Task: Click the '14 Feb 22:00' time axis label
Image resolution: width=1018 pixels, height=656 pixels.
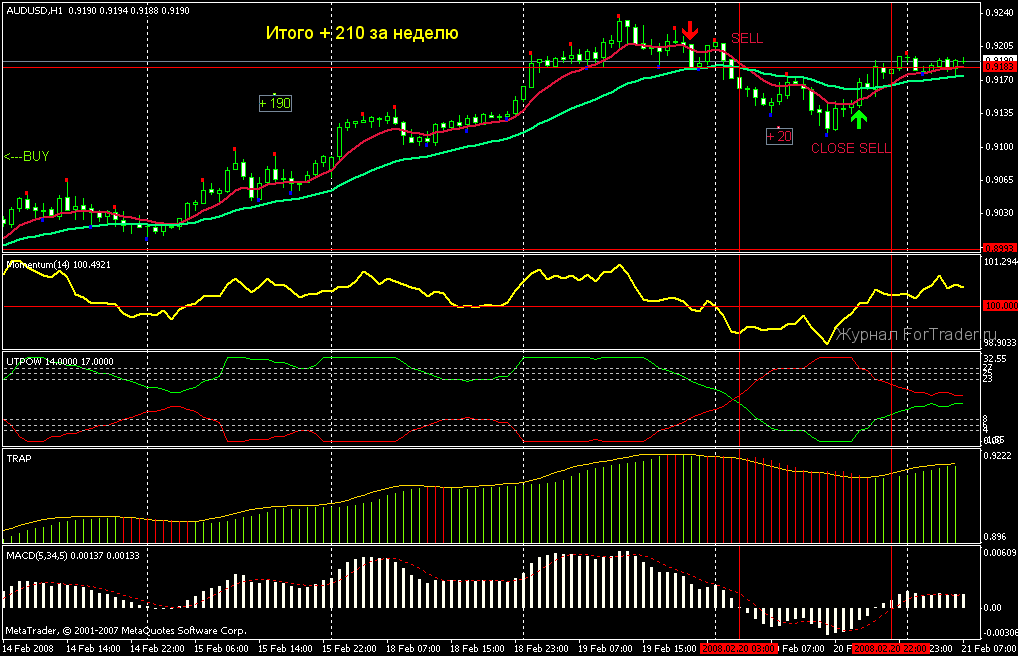Action: point(157,648)
